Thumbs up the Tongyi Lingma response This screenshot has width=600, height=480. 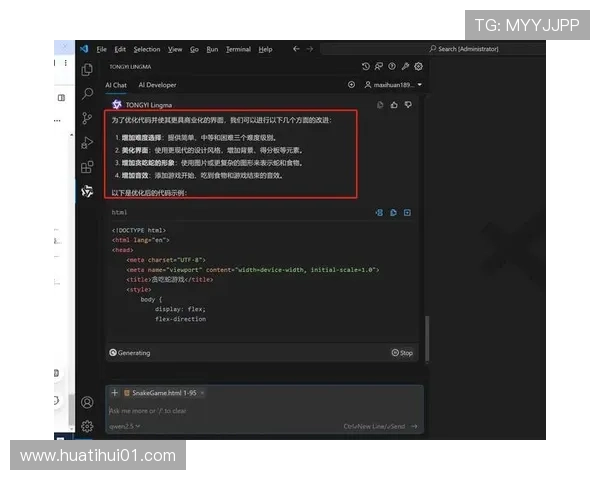pyautogui.click(x=394, y=104)
